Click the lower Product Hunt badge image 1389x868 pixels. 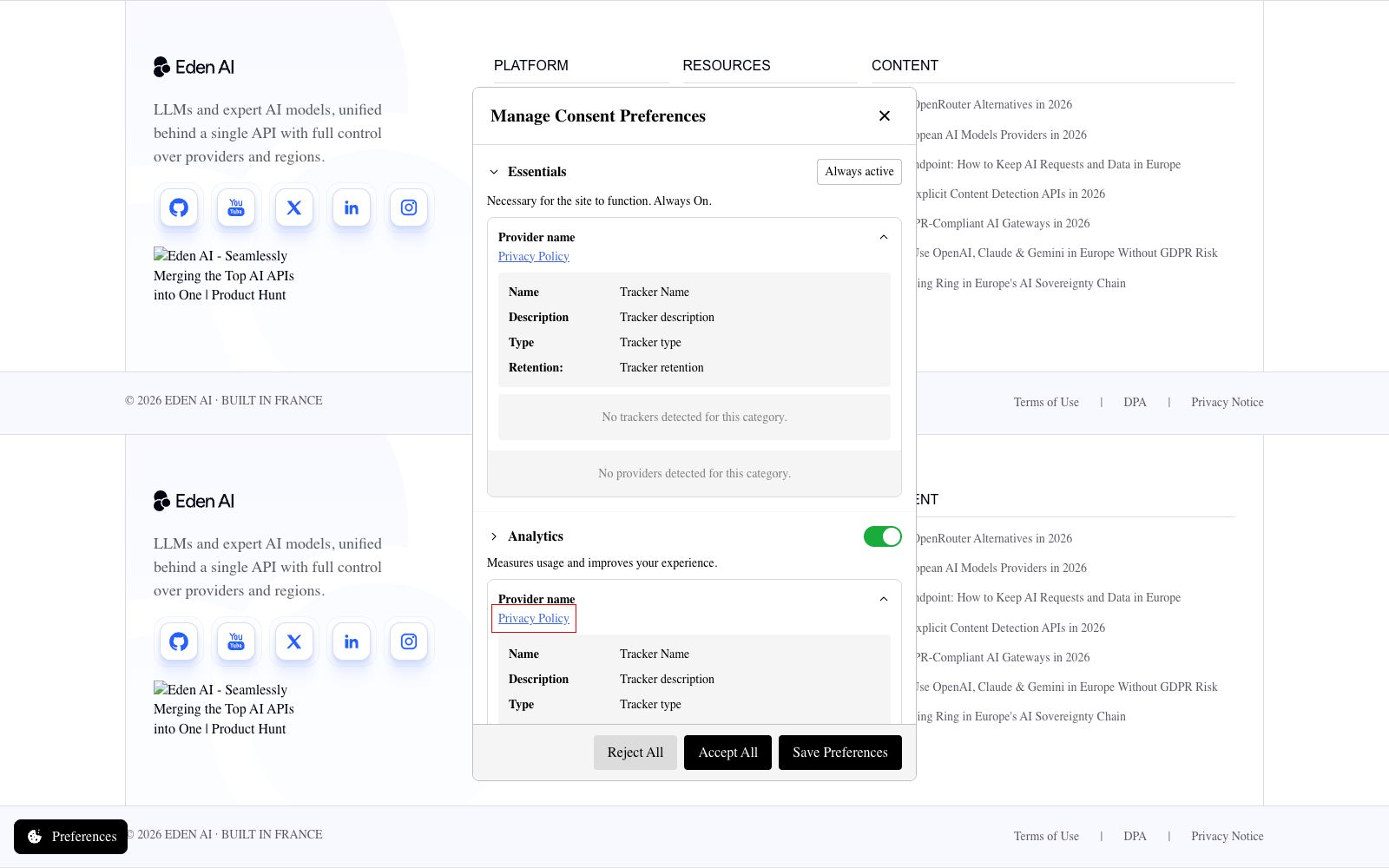coord(224,709)
